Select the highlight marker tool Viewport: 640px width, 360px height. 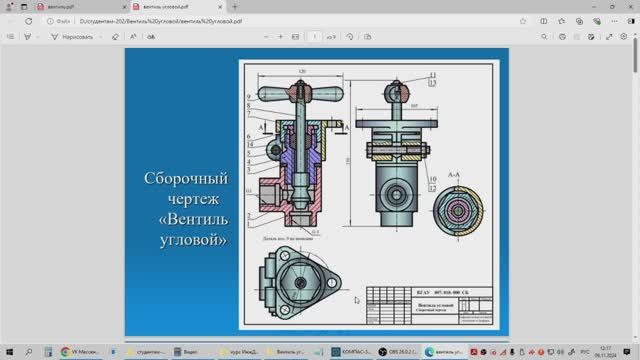[x=28, y=37]
